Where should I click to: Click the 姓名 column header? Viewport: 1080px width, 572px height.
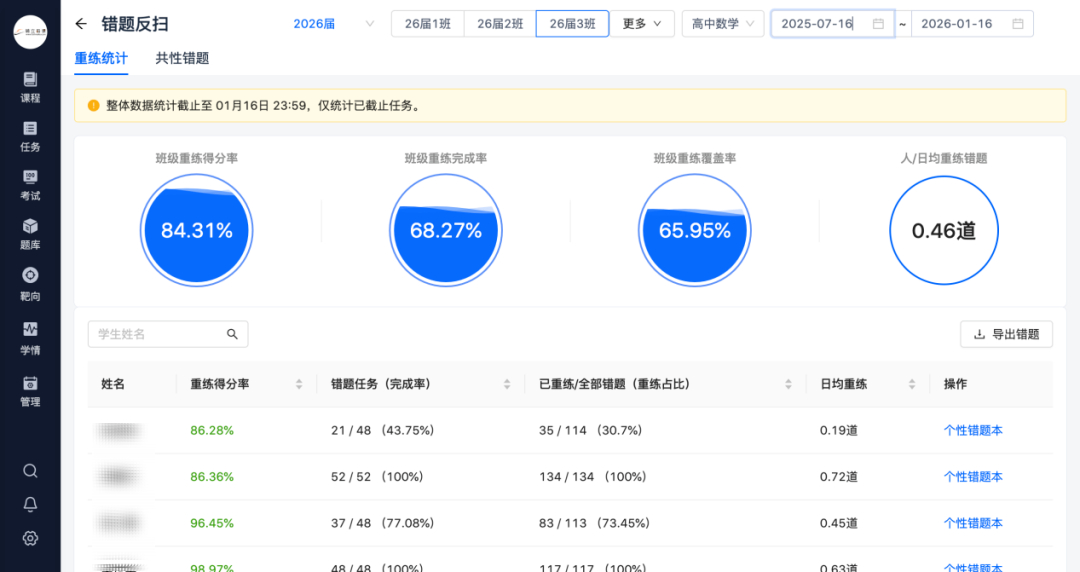click(x=113, y=384)
